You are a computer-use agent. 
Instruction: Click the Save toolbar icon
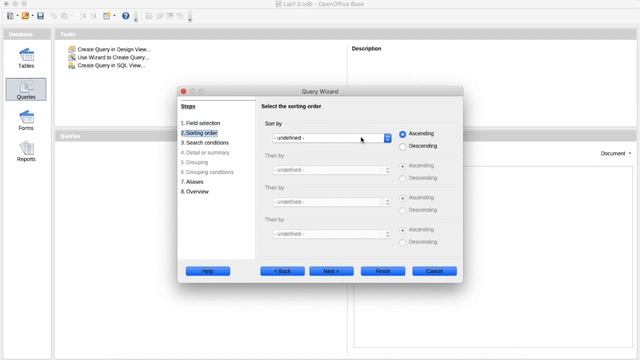point(40,16)
